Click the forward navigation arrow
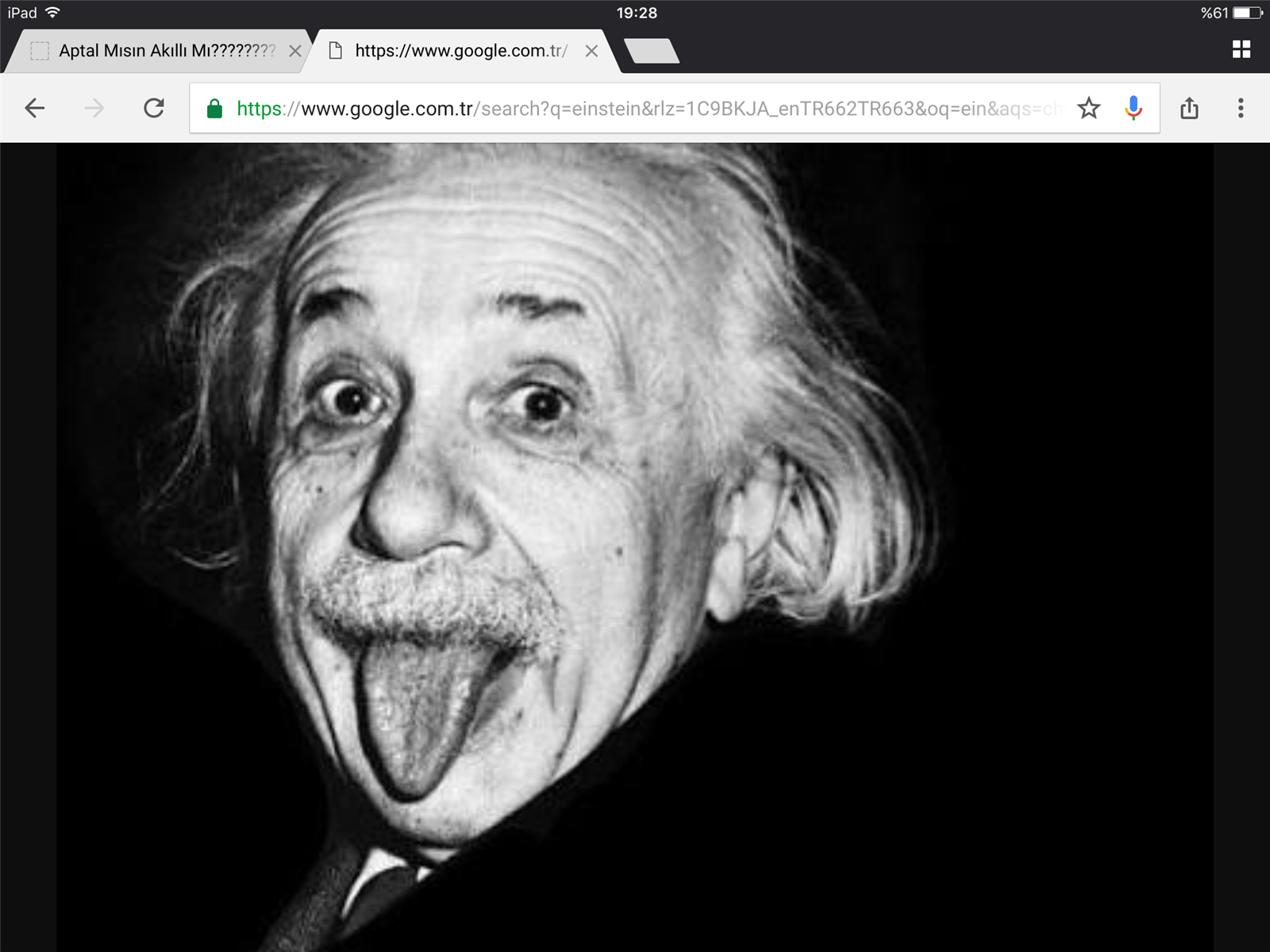 pyautogui.click(x=94, y=108)
